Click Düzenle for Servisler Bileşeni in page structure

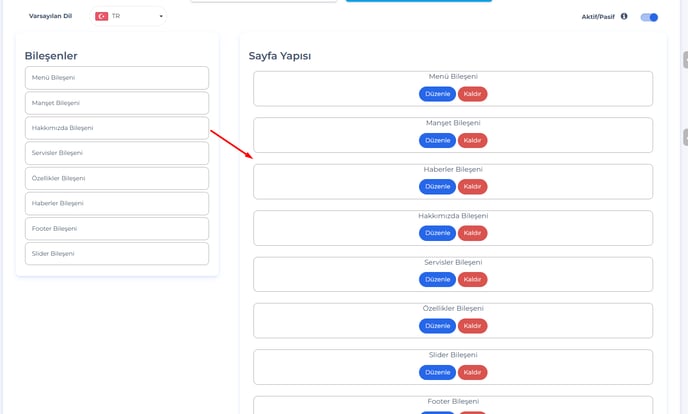pos(438,279)
